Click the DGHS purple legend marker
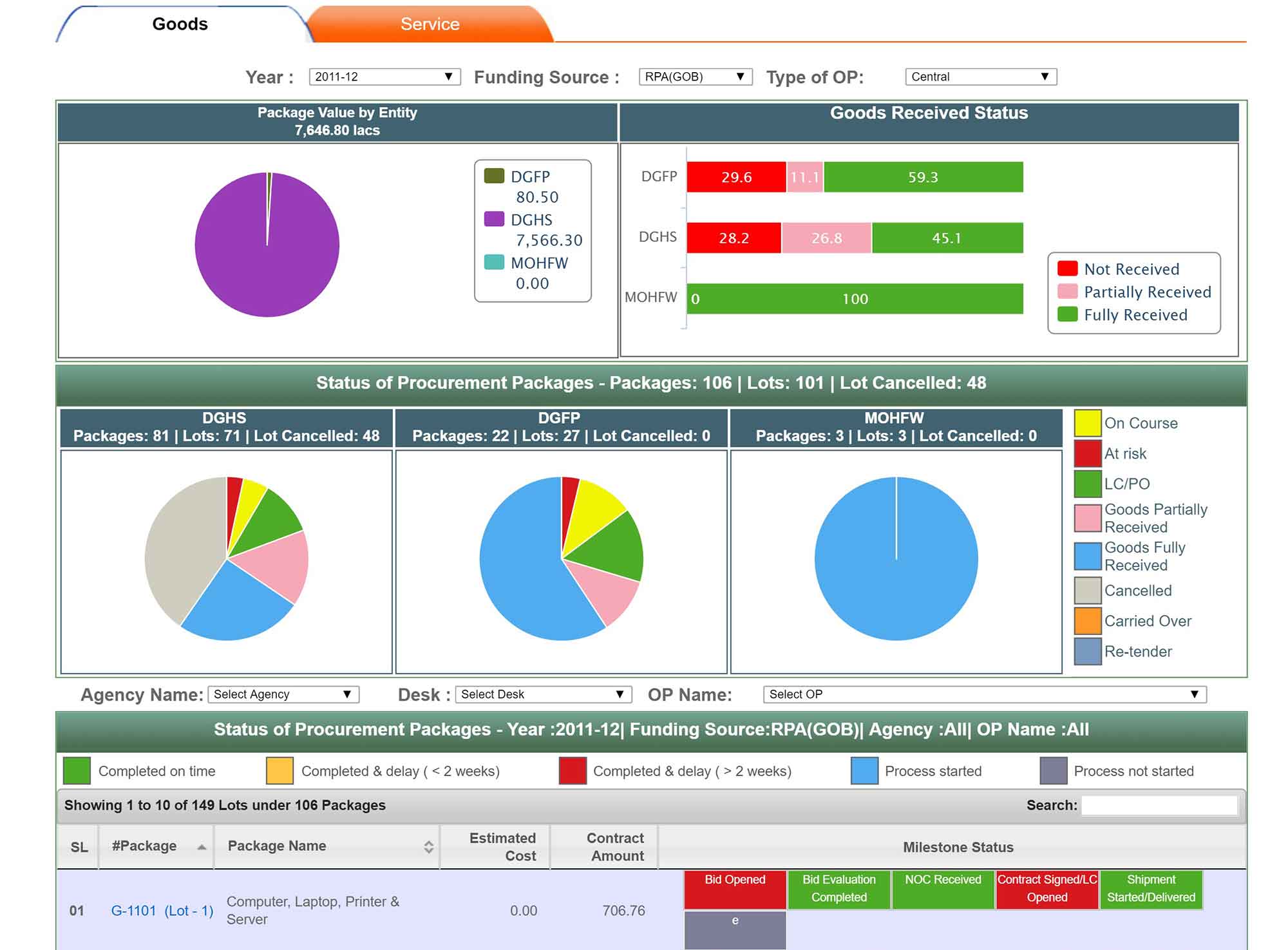The image size is (1288, 950). 494,219
